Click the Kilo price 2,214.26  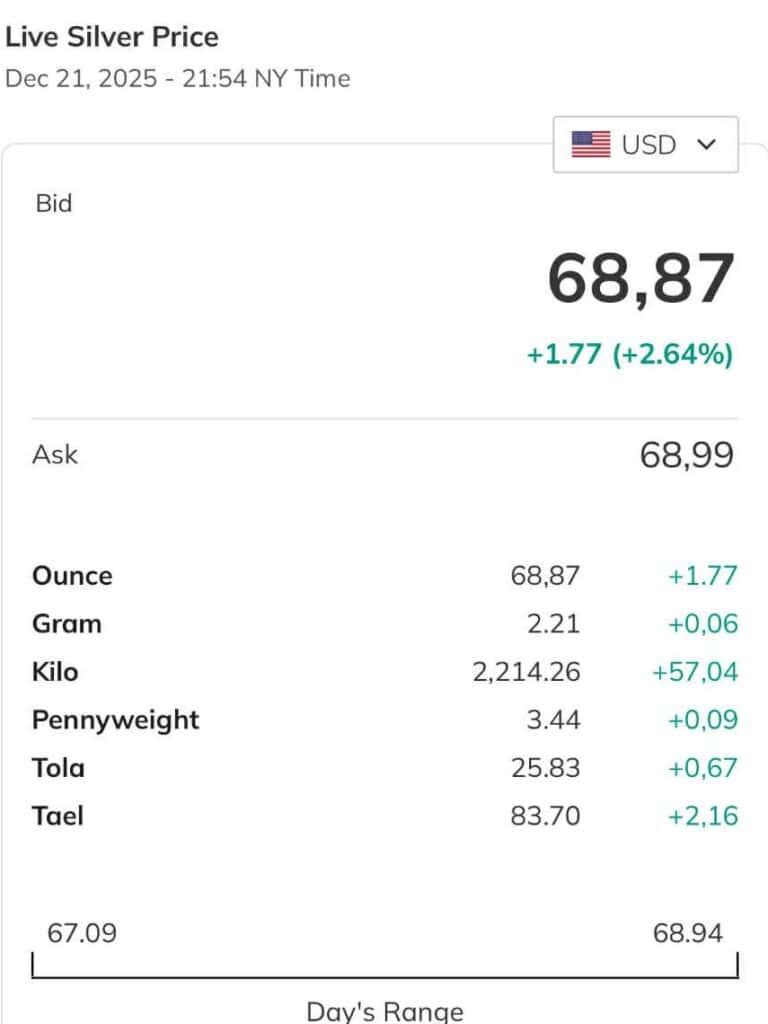coord(526,672)
